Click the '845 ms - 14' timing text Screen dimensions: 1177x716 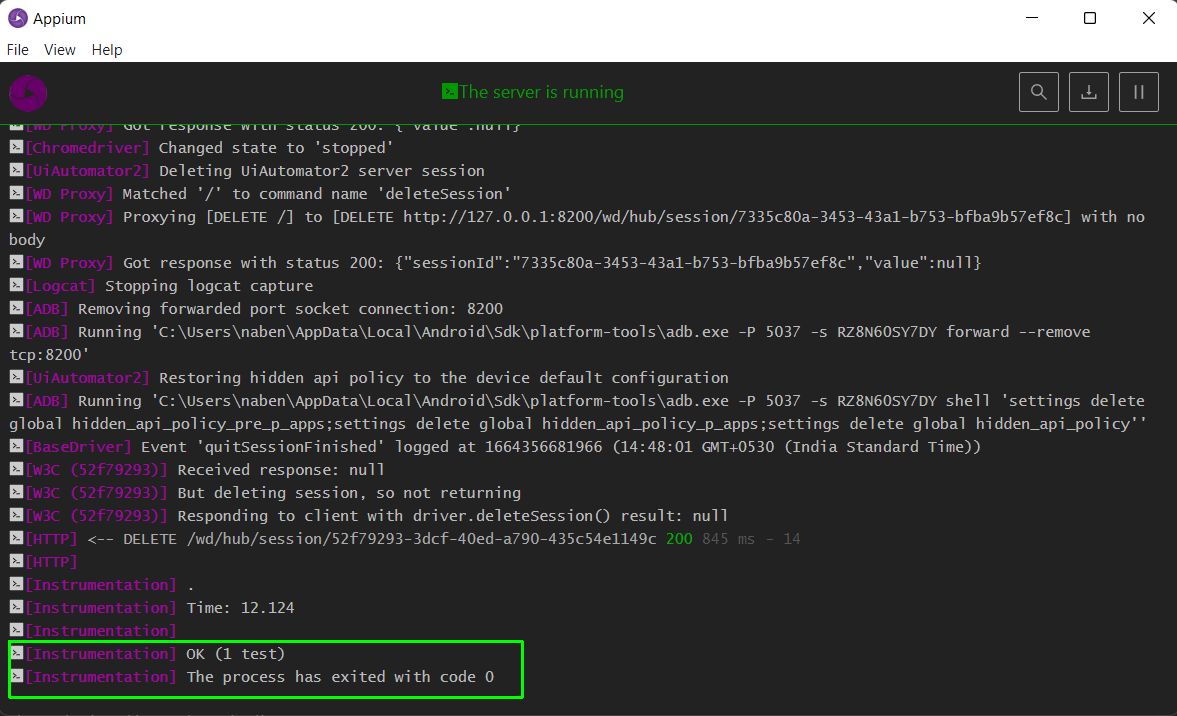click(751, 539)
